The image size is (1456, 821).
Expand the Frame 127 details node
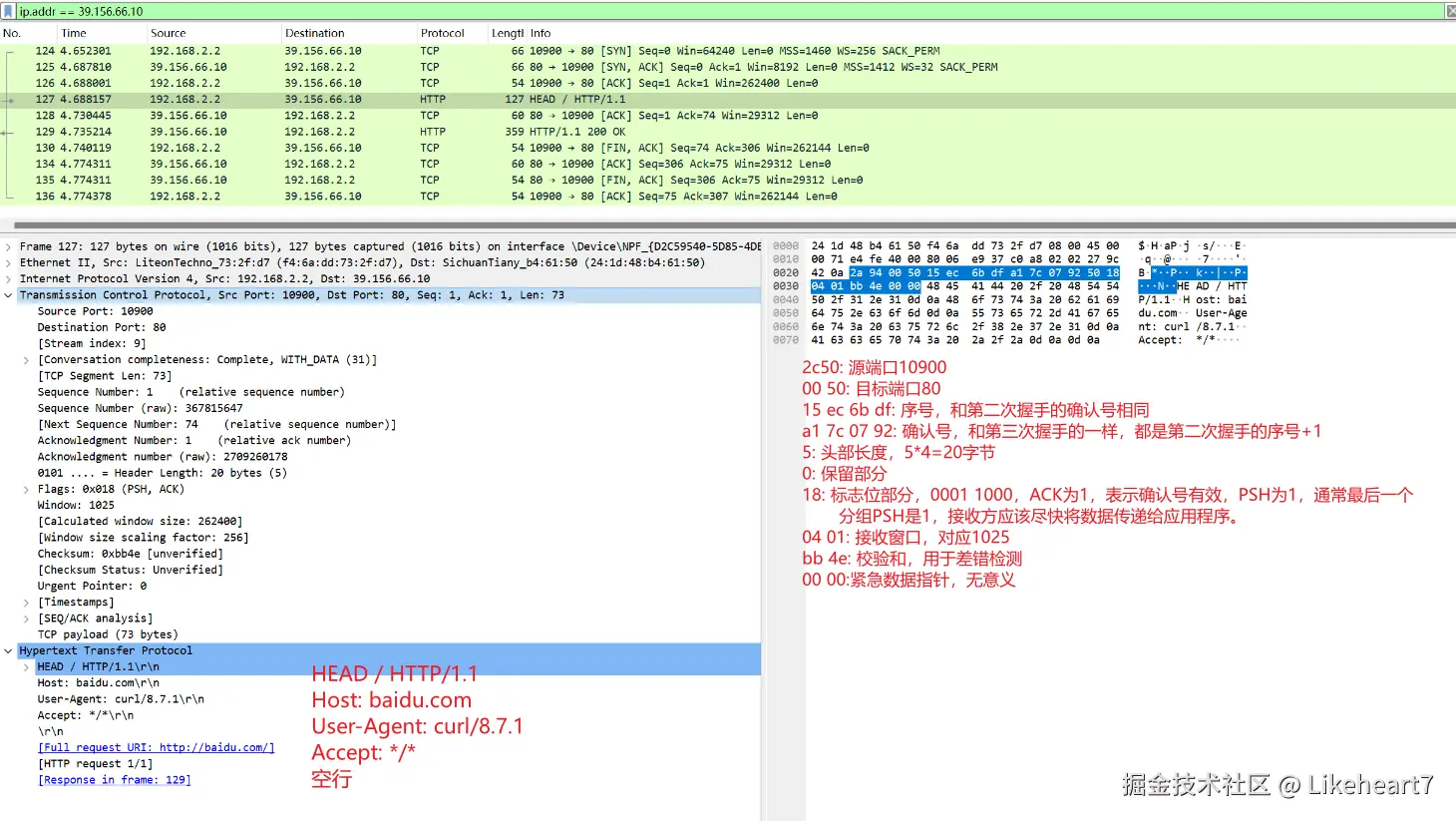8,246
